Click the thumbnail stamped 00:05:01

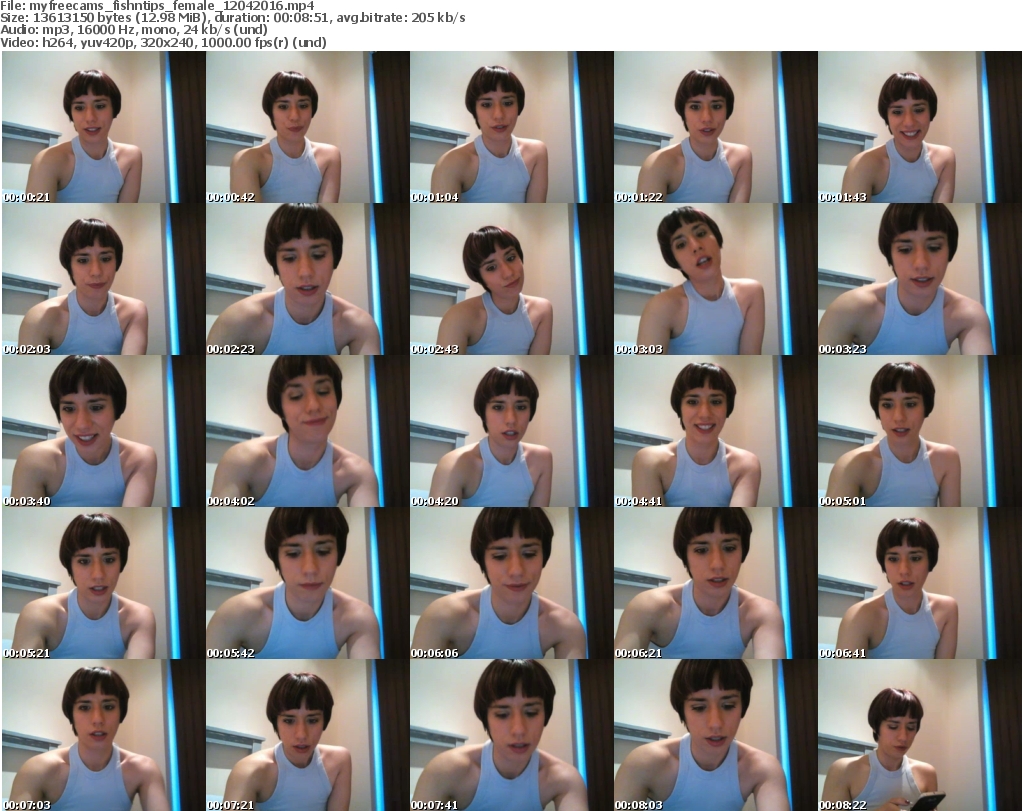(x=919, y=432)
